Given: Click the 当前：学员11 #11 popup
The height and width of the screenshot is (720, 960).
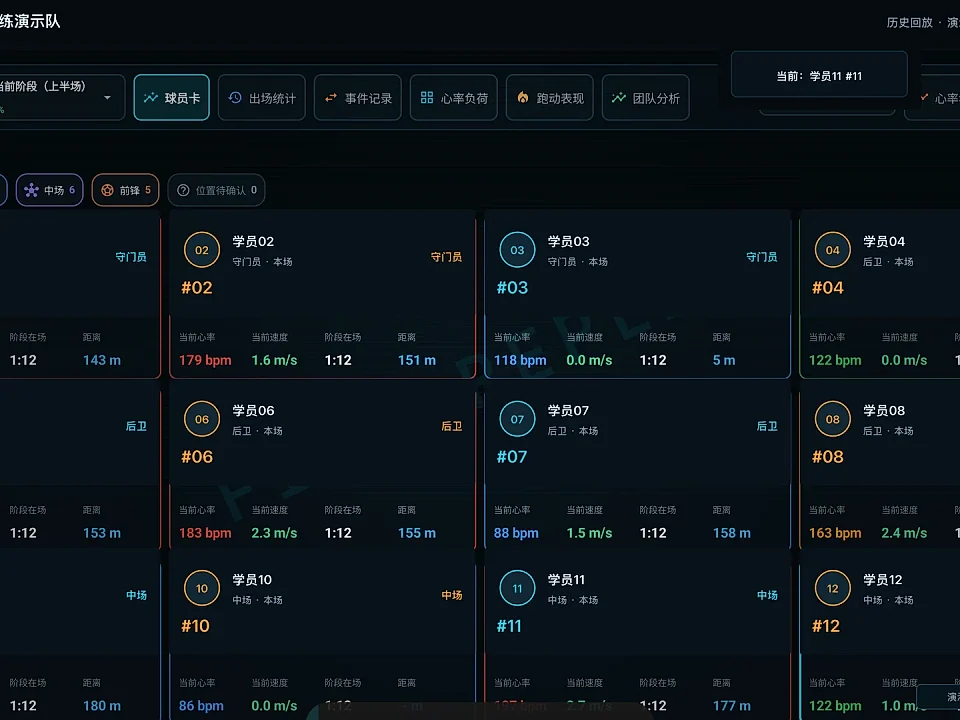Looking at the screenshot, I should pyautogui.click(x=819, y=75).
